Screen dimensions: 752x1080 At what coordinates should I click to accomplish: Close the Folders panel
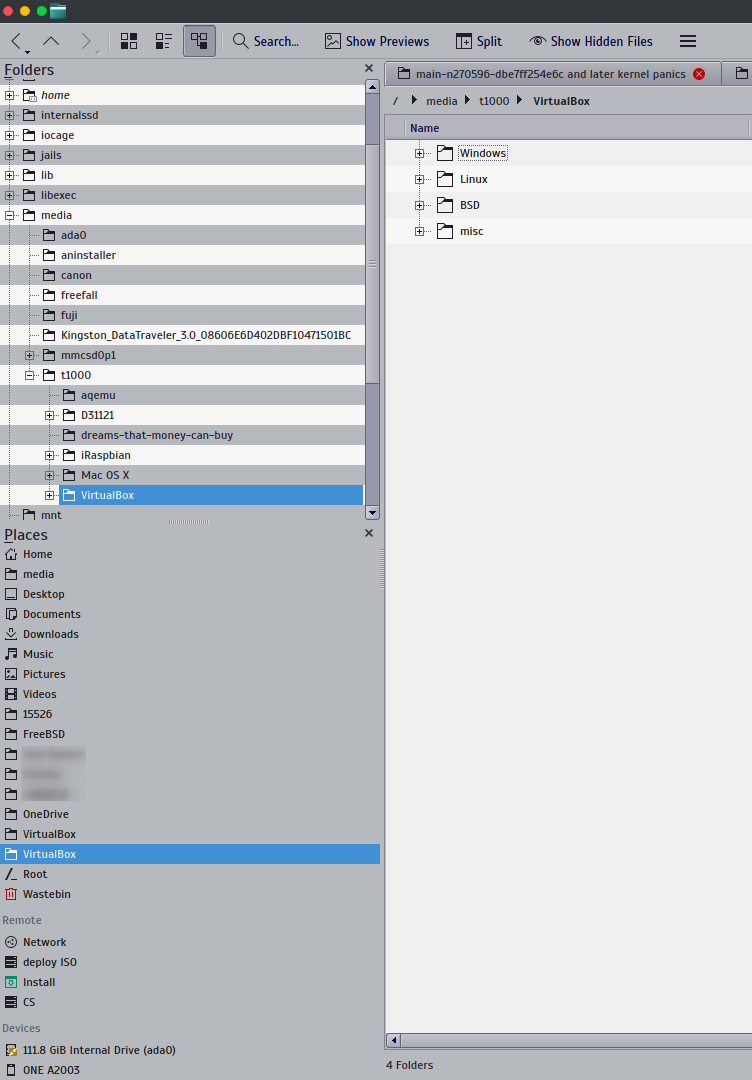tap(369, 69)
